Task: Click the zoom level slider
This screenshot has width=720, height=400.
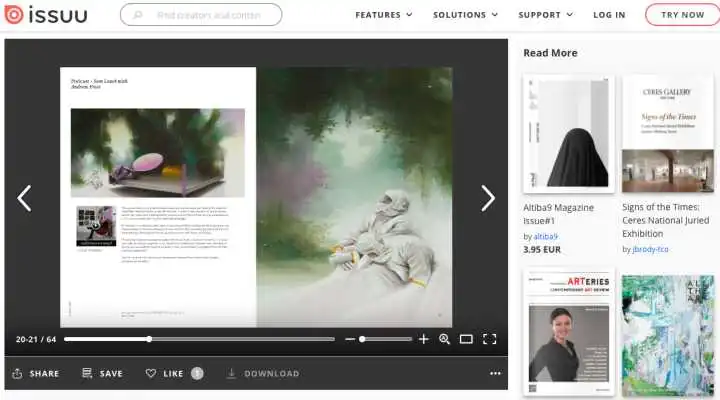Action: [385, 339]
